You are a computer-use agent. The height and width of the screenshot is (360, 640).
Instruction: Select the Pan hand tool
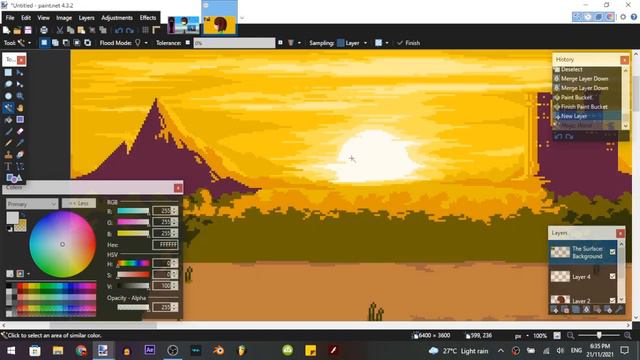tap(20, 108)
